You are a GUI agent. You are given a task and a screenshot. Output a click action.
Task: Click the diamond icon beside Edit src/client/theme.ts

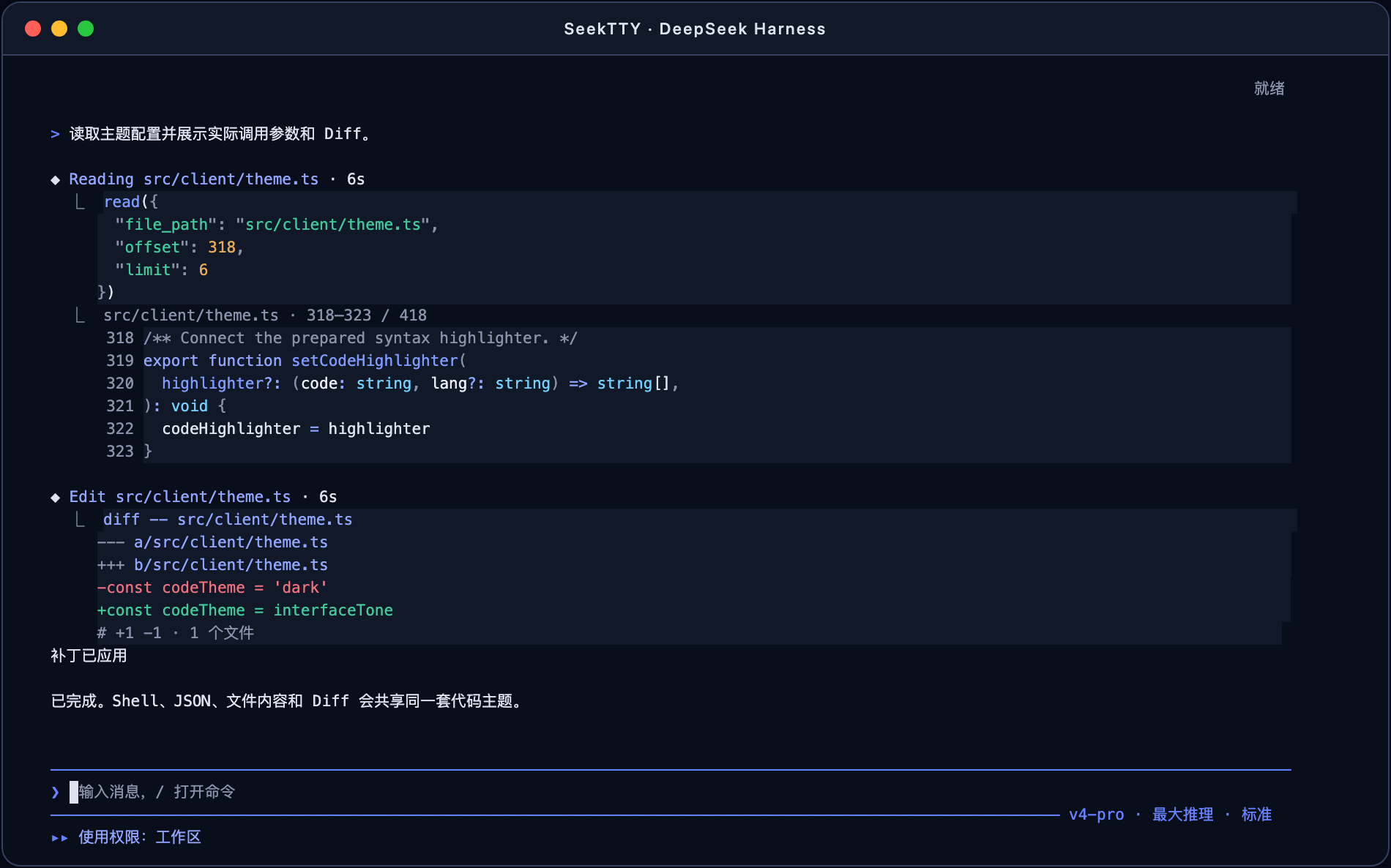coord(56,498)
